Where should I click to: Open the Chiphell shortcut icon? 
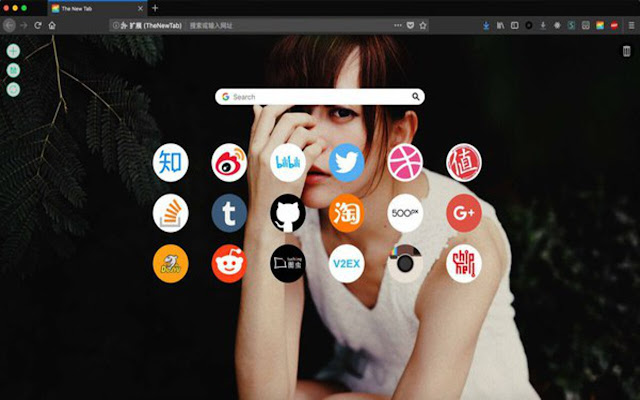[464, 264]
